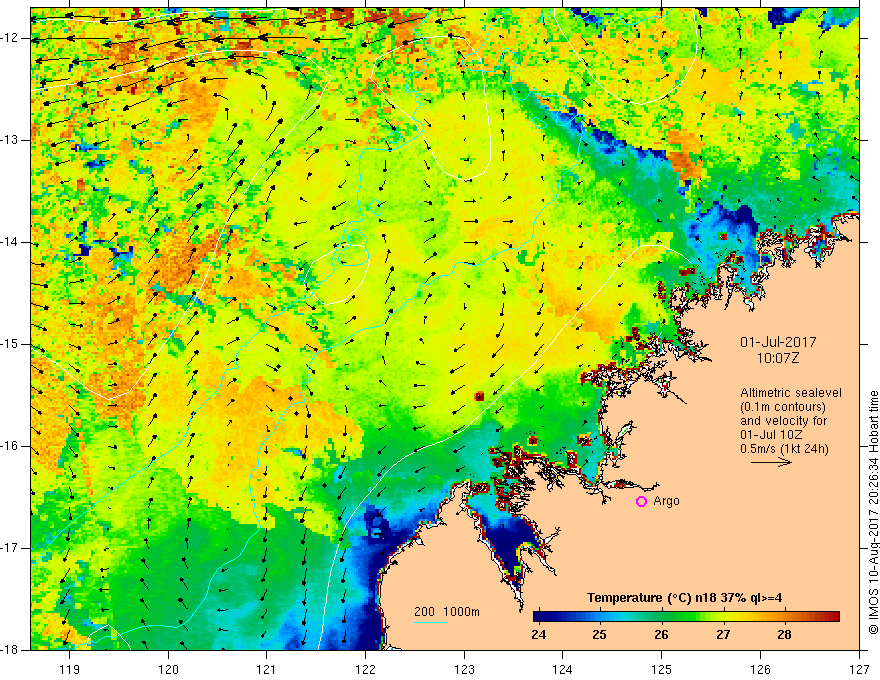Click latitude axis label '-13'
The image size is (880, 680).
(10, 140)
